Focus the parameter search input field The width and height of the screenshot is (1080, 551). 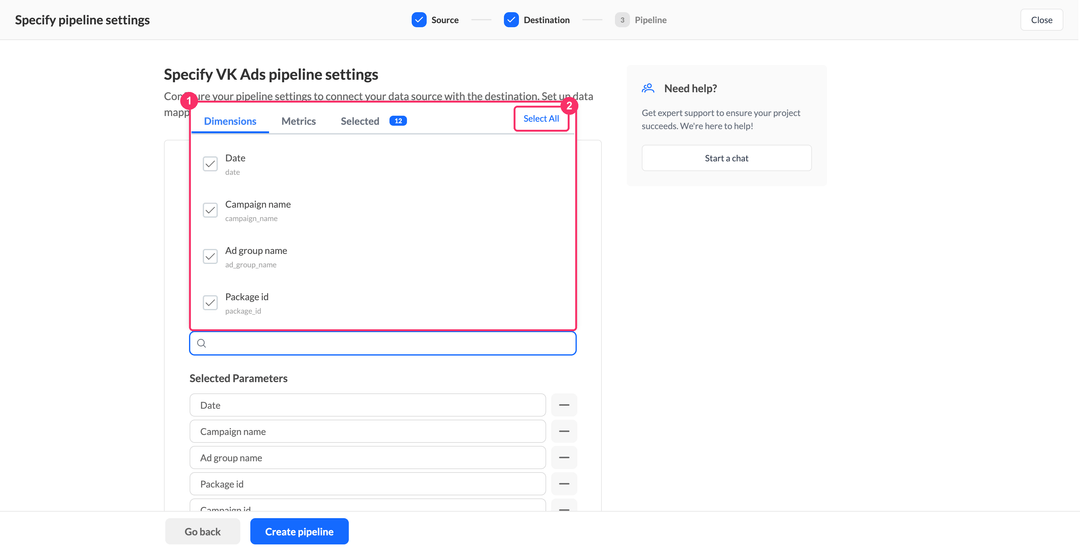coord(383,343)
